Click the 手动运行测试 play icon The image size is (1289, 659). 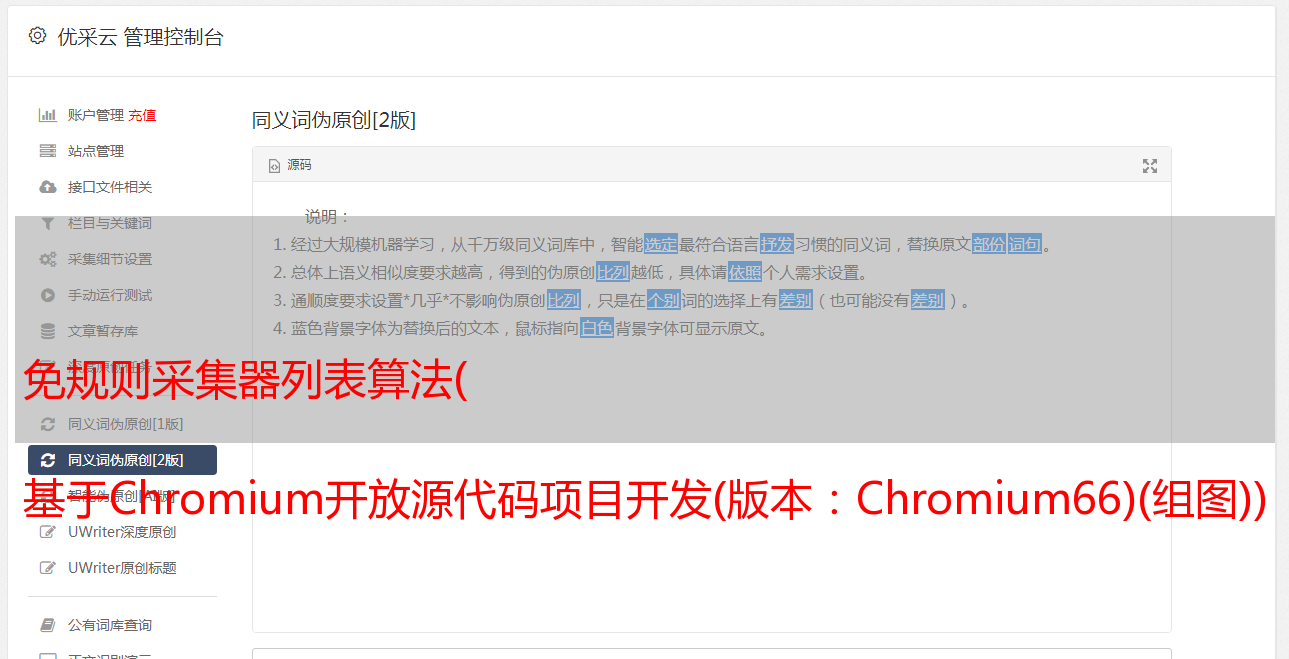[x=48, y=295]
